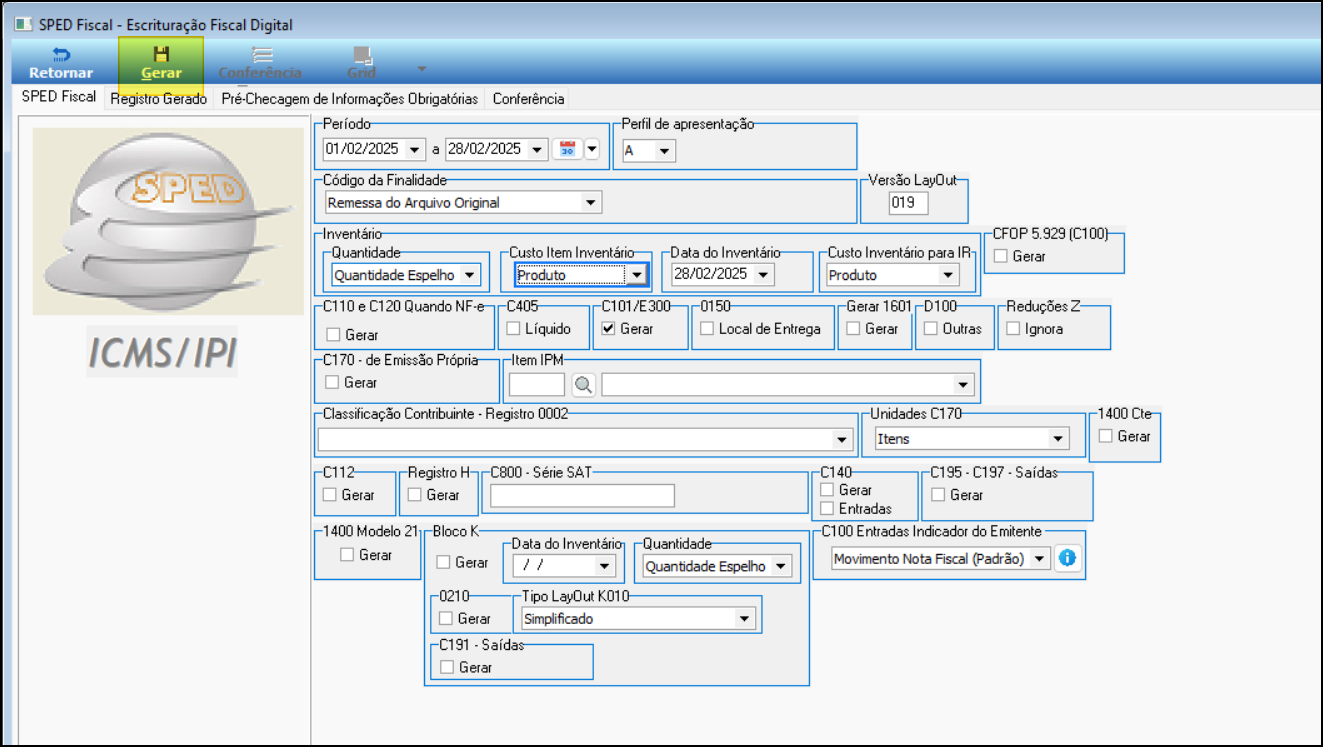
Task: Check Gerar in C110 e C120 Quando NF-e
Action: click(x=334, y=335)
